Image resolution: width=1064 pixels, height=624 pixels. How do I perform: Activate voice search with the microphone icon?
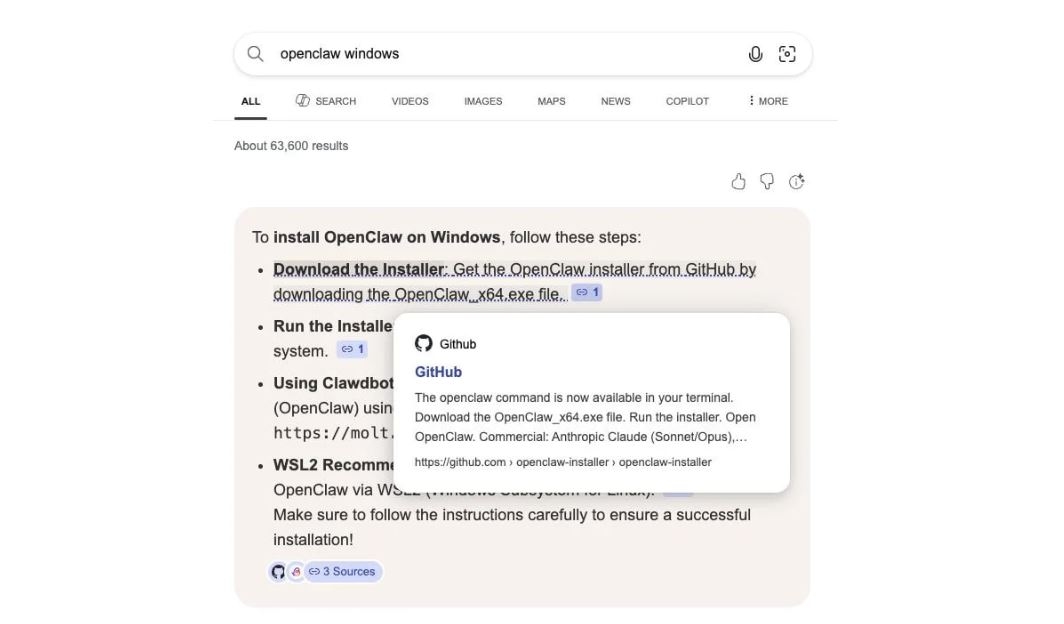(755, 53)
